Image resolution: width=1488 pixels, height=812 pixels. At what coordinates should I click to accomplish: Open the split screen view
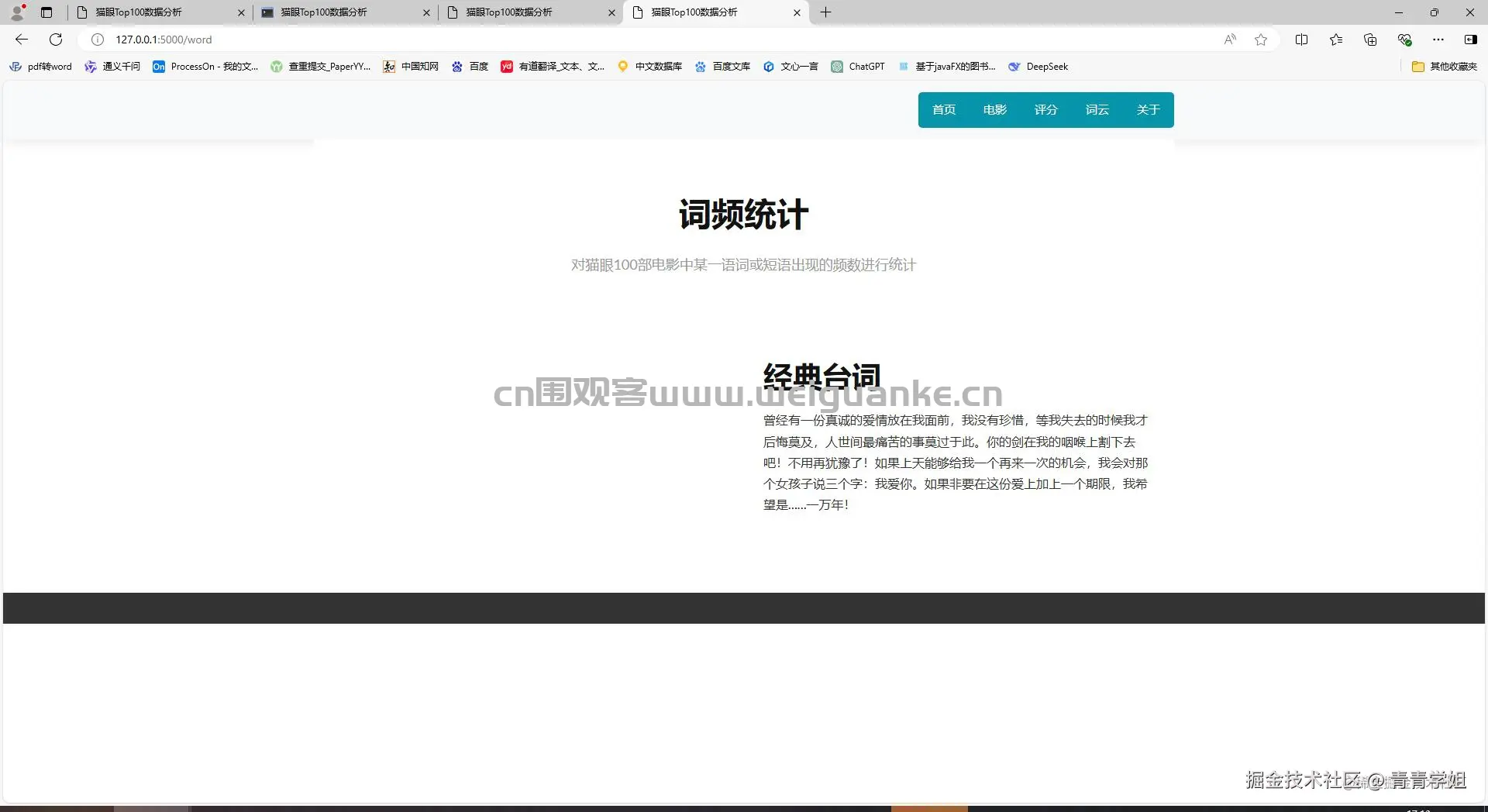[x=1301, y=40]
